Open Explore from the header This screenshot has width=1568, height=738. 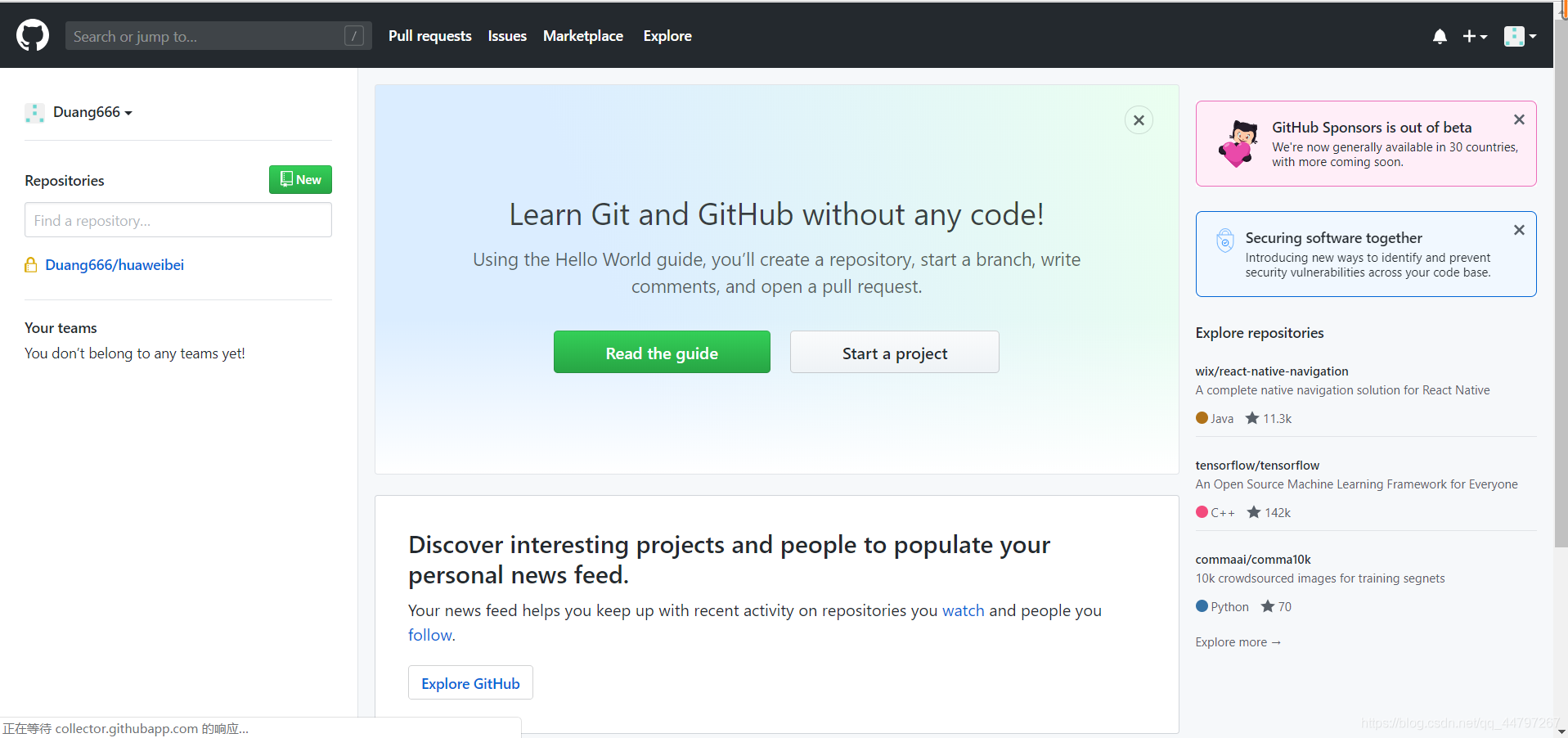click(667, 36)
